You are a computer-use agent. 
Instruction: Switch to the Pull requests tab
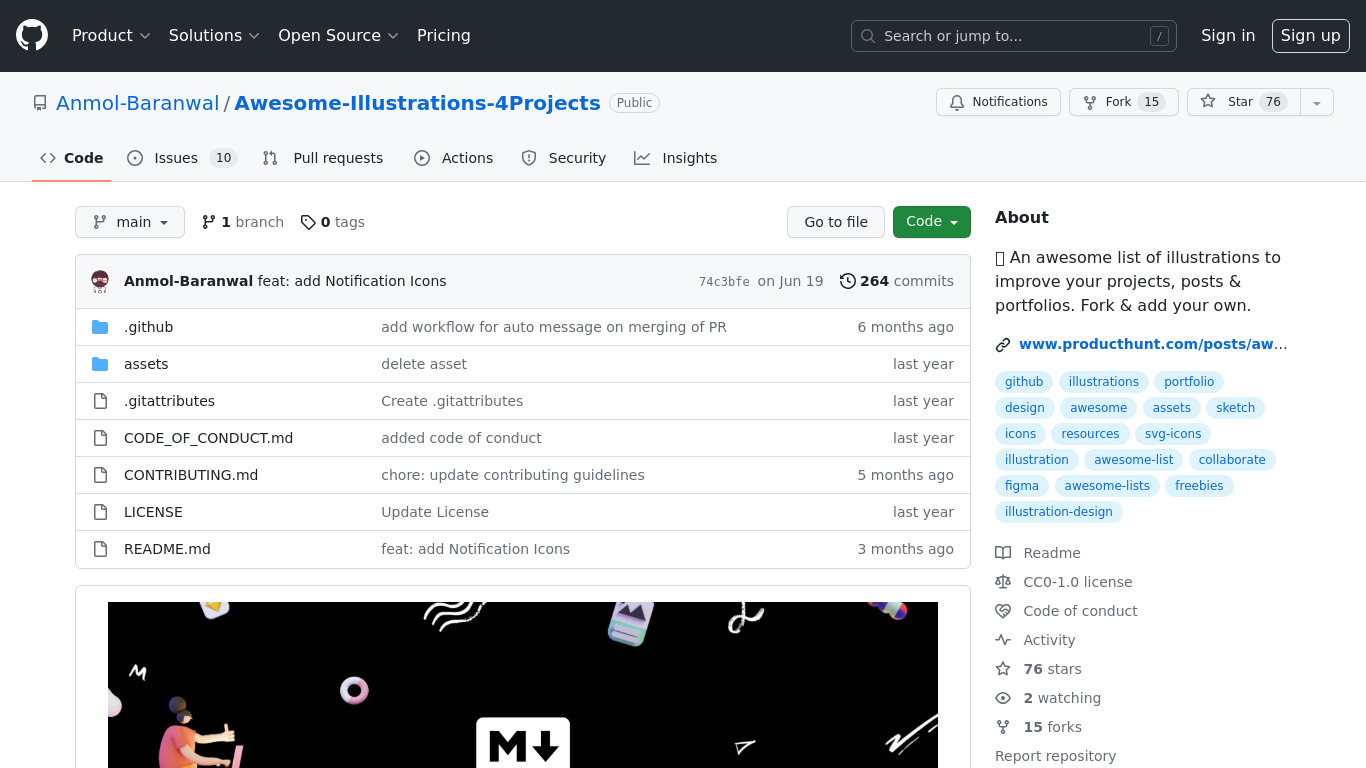pos(323,158)
